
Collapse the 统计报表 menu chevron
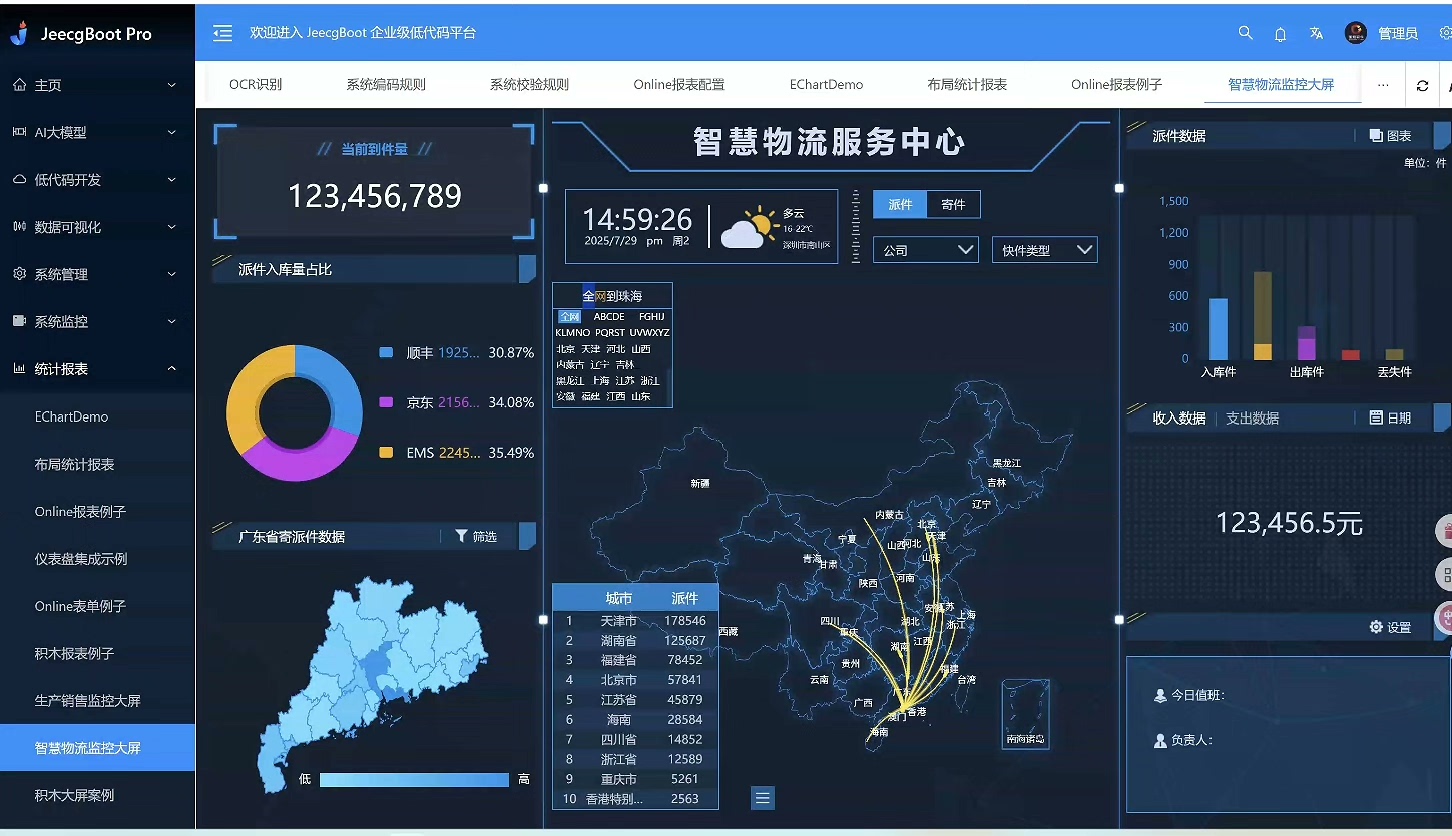click(x=172, y=369)
